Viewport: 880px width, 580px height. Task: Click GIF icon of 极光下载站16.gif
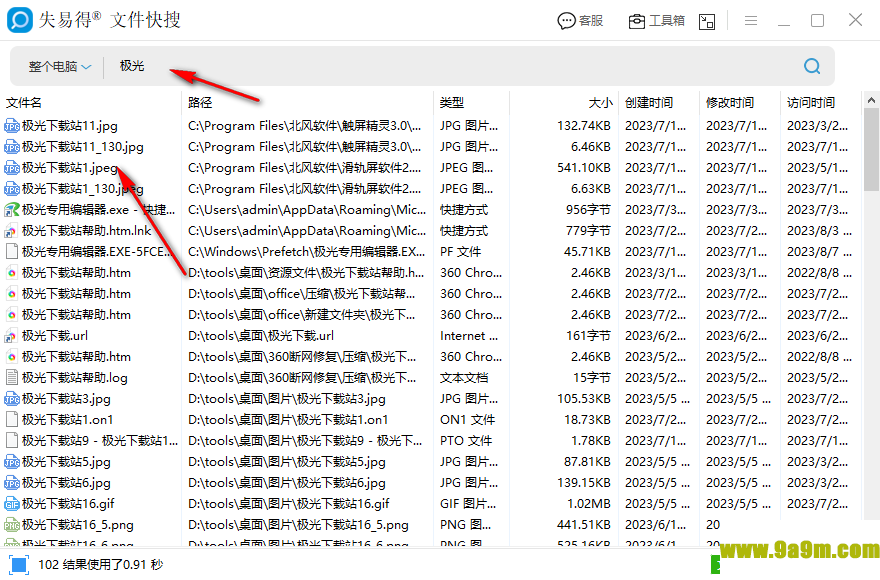[12, 504]
